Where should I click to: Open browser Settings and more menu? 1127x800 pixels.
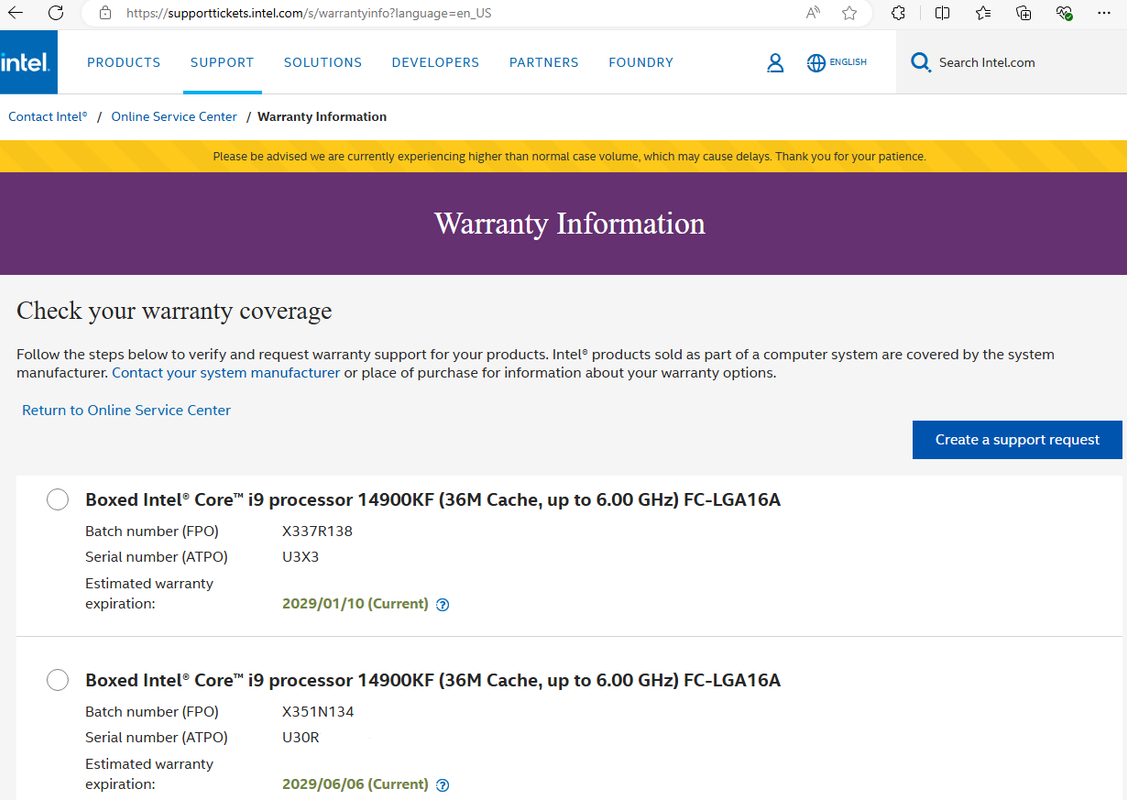pos(1104,13)
